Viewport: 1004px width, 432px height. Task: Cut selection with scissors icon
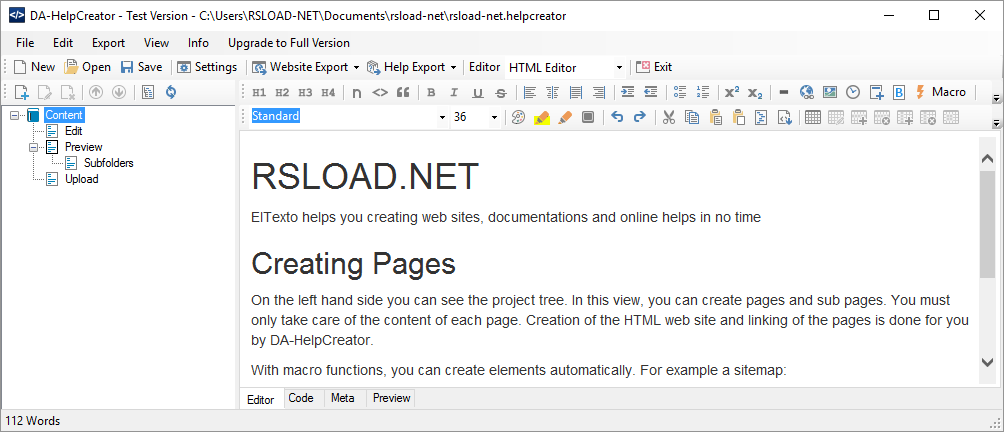click(668, 117)
